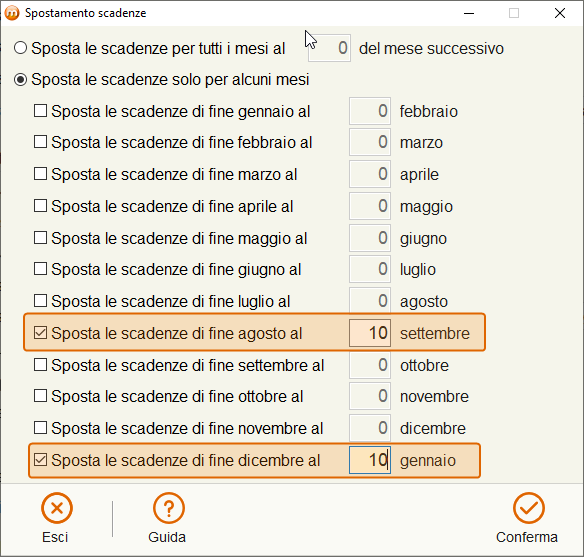Screen dimensions: 584x557
Task: Enable the fine gennaio checkbox
Action: 40,111
